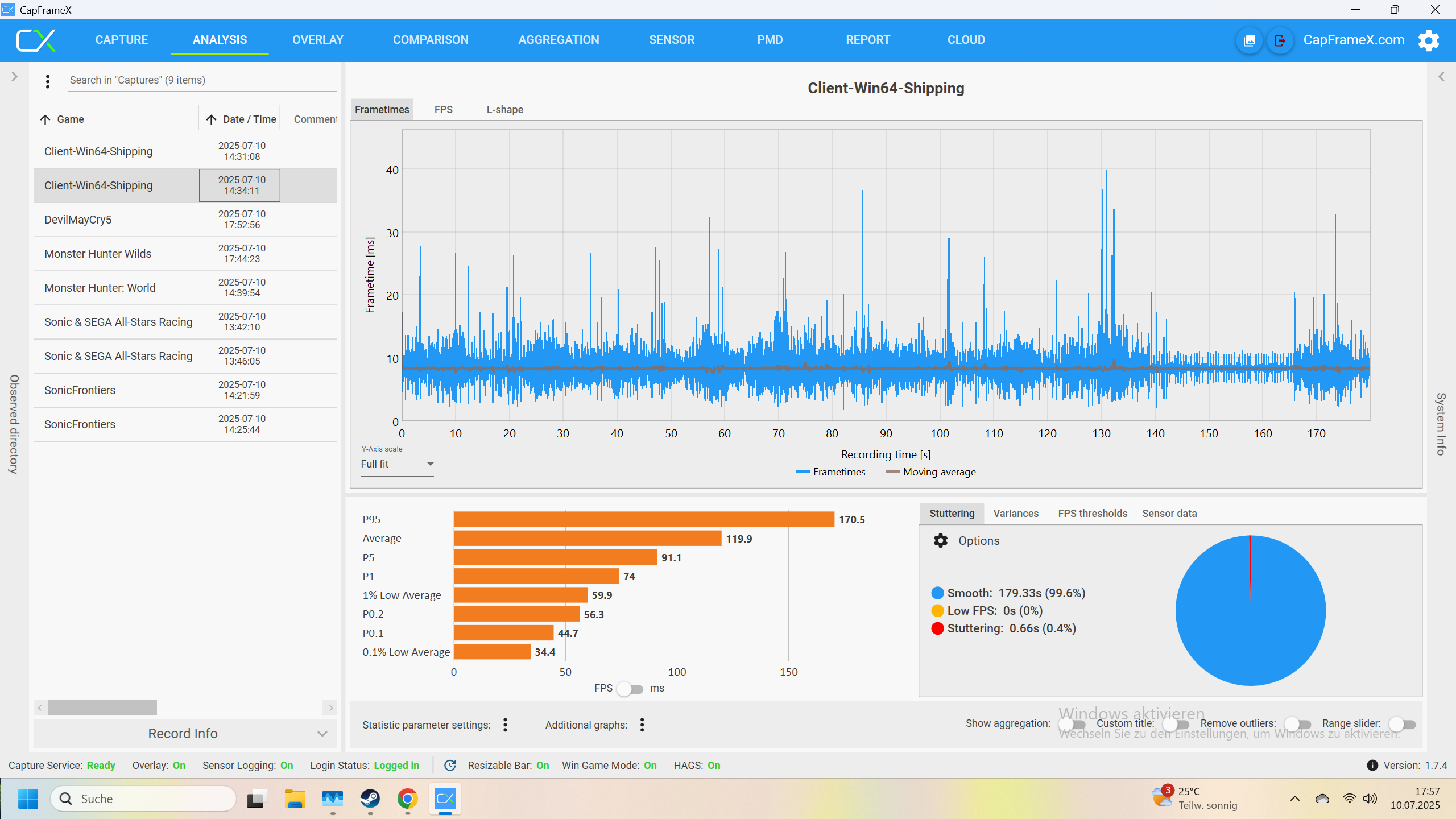Open the captures list three-dot menu

(48, 81)
